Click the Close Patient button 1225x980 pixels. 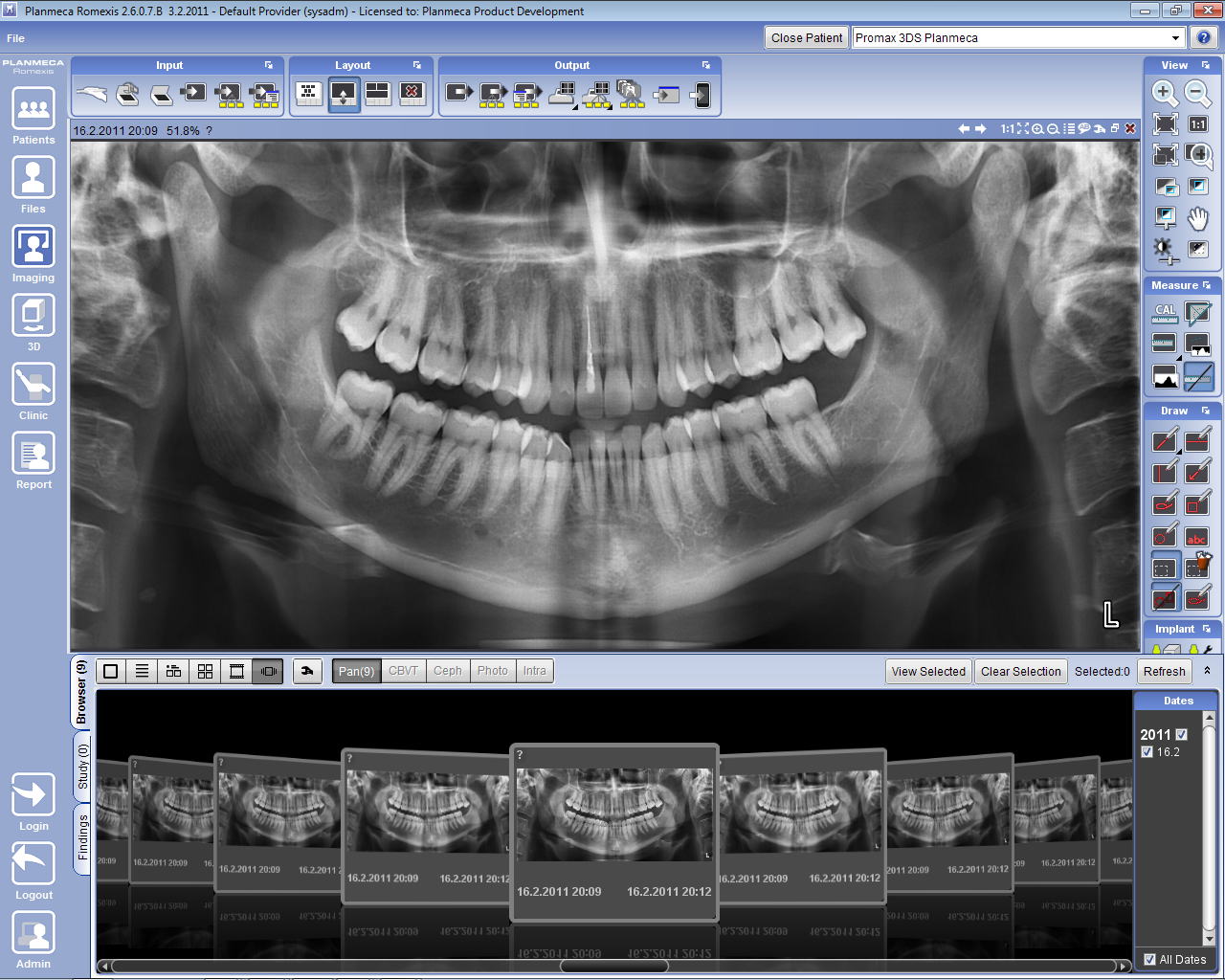[x=807, y=38]
